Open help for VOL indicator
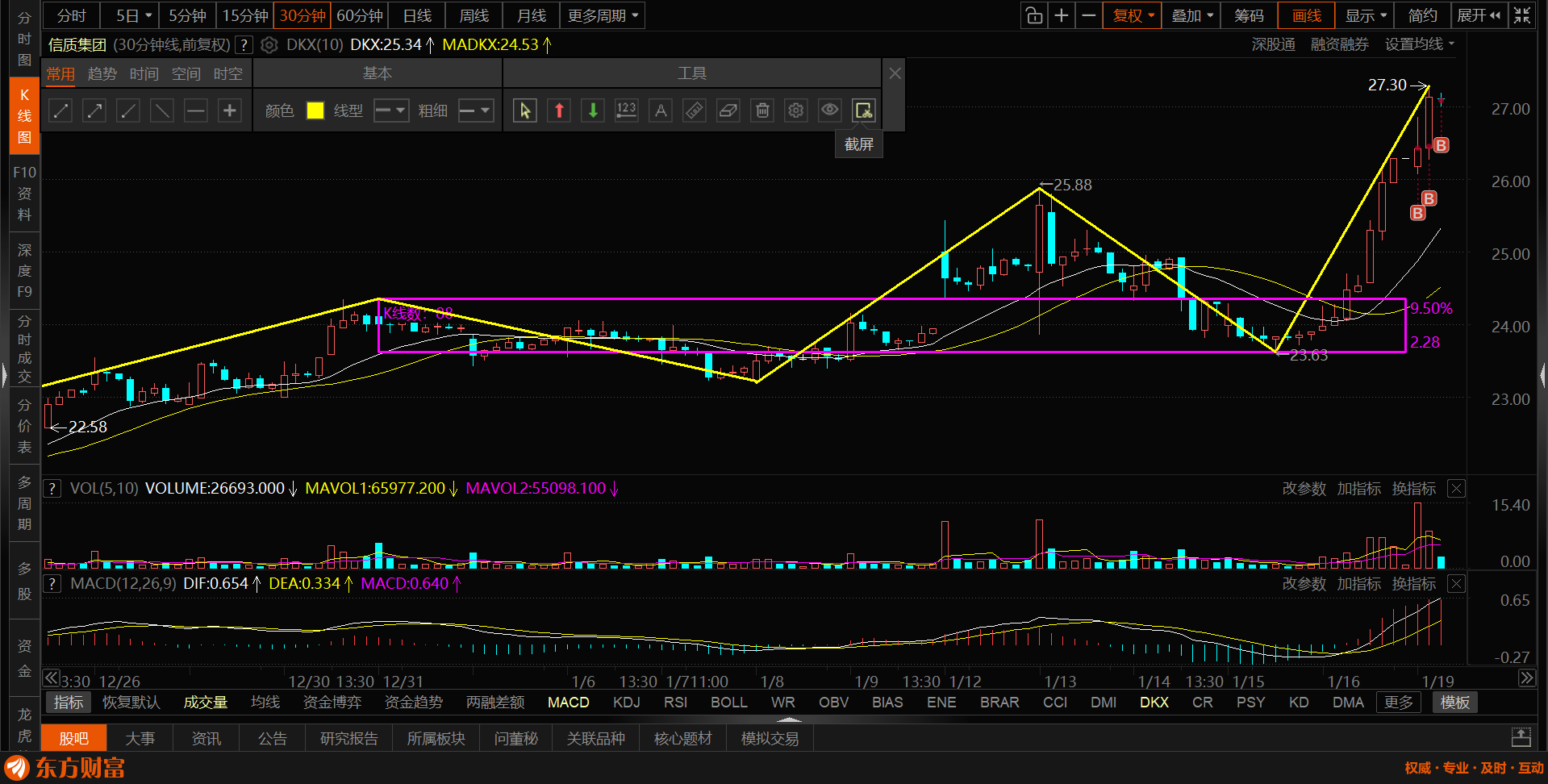Image resolution: width=1548 pixels, height=784 pixels. pos(52,488)
